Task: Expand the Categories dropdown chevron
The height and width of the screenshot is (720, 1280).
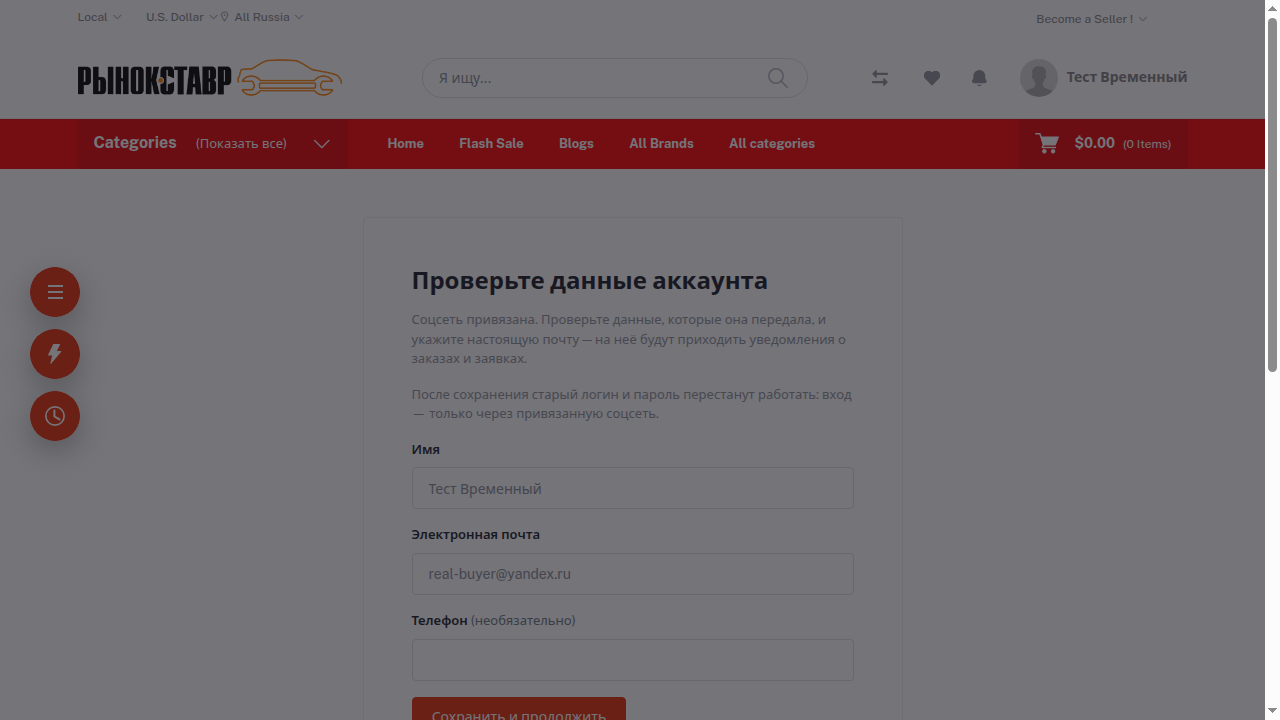Action: point(321,144)
